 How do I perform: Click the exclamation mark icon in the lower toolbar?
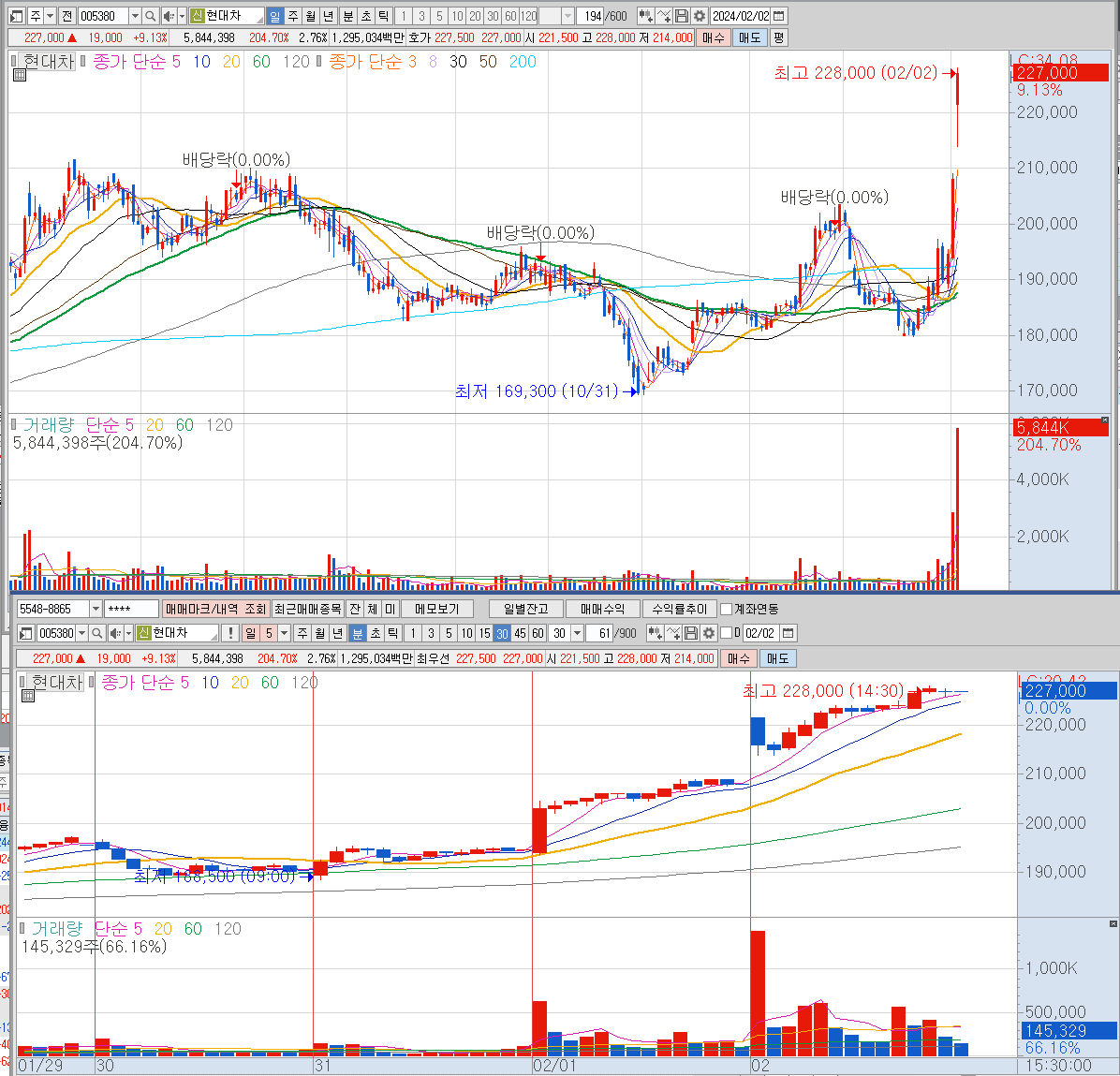(x=230, y=633)
